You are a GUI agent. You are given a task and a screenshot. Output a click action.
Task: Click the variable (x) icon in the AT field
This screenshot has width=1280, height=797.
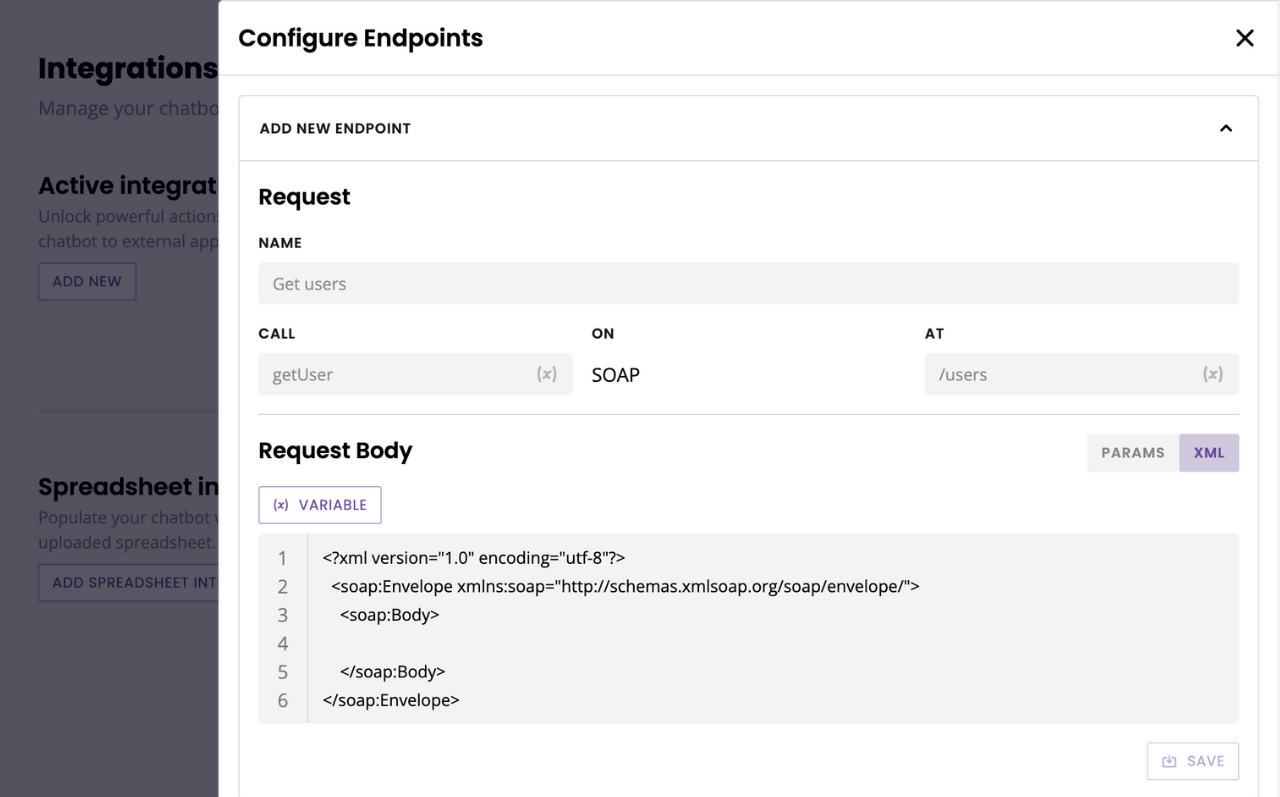point(1212,373)
